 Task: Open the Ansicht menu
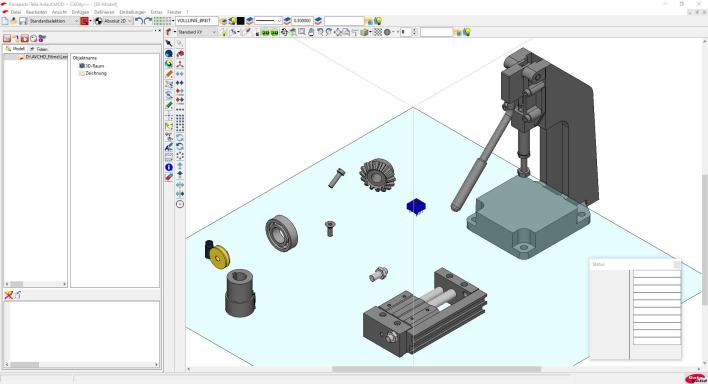(x=59, y=12)
